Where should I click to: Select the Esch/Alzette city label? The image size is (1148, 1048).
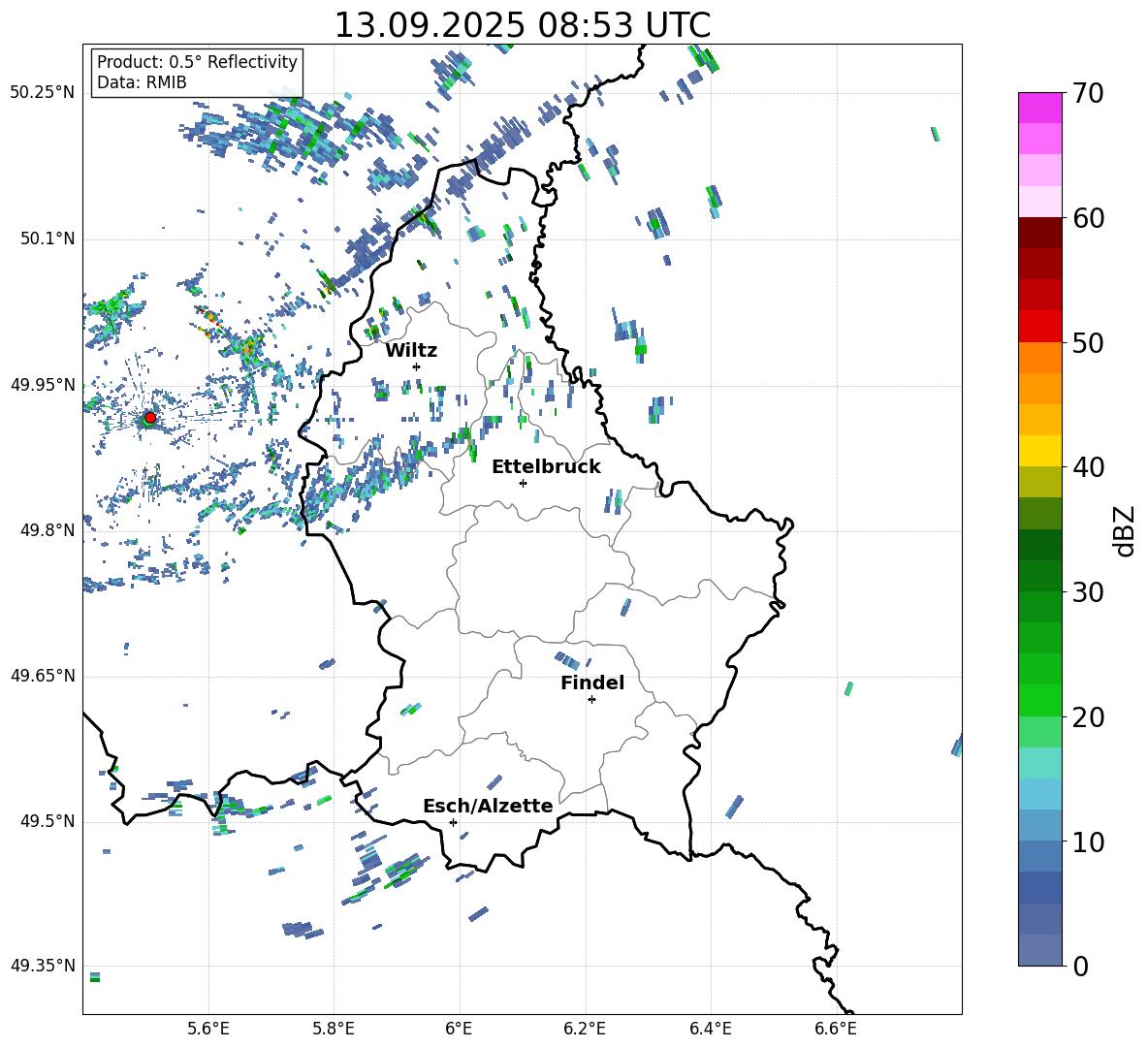[x=488, y=807]
